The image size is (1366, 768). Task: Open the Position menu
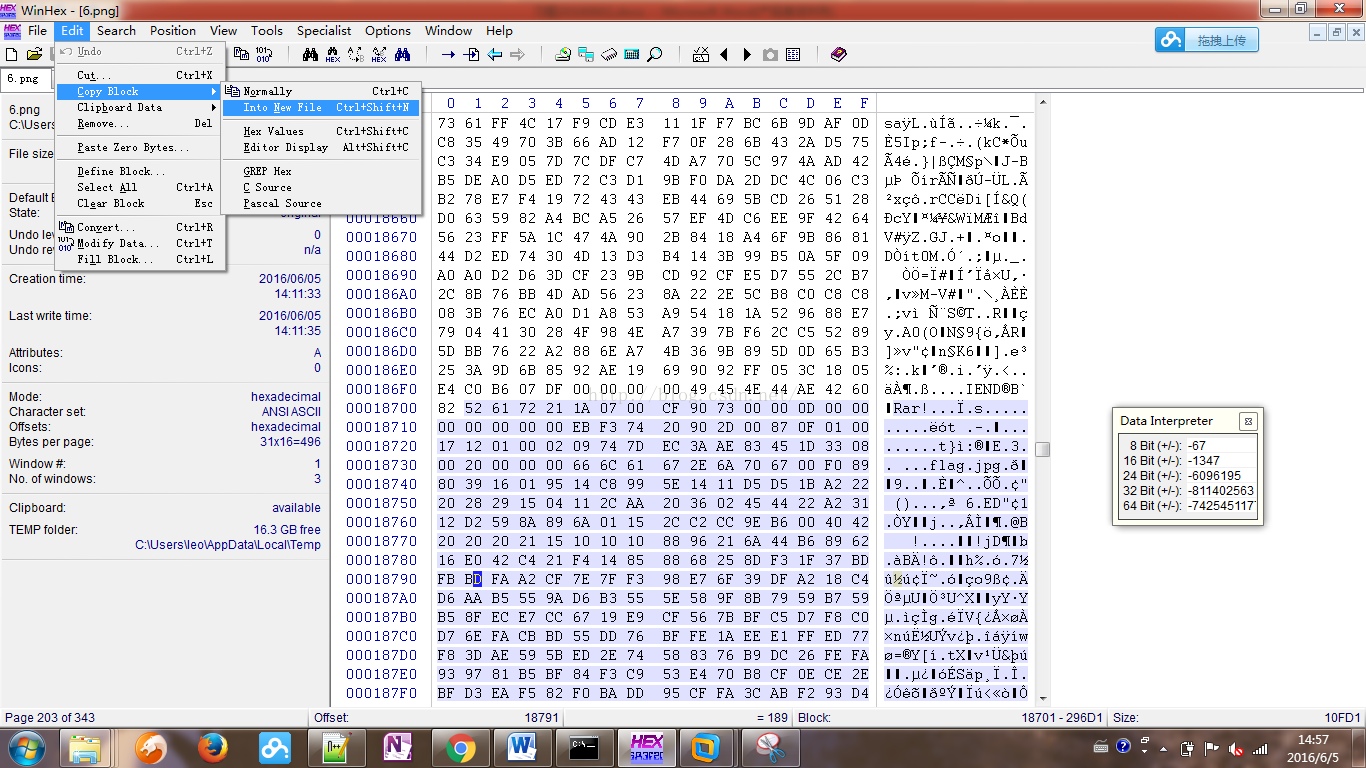coord(173,31)
